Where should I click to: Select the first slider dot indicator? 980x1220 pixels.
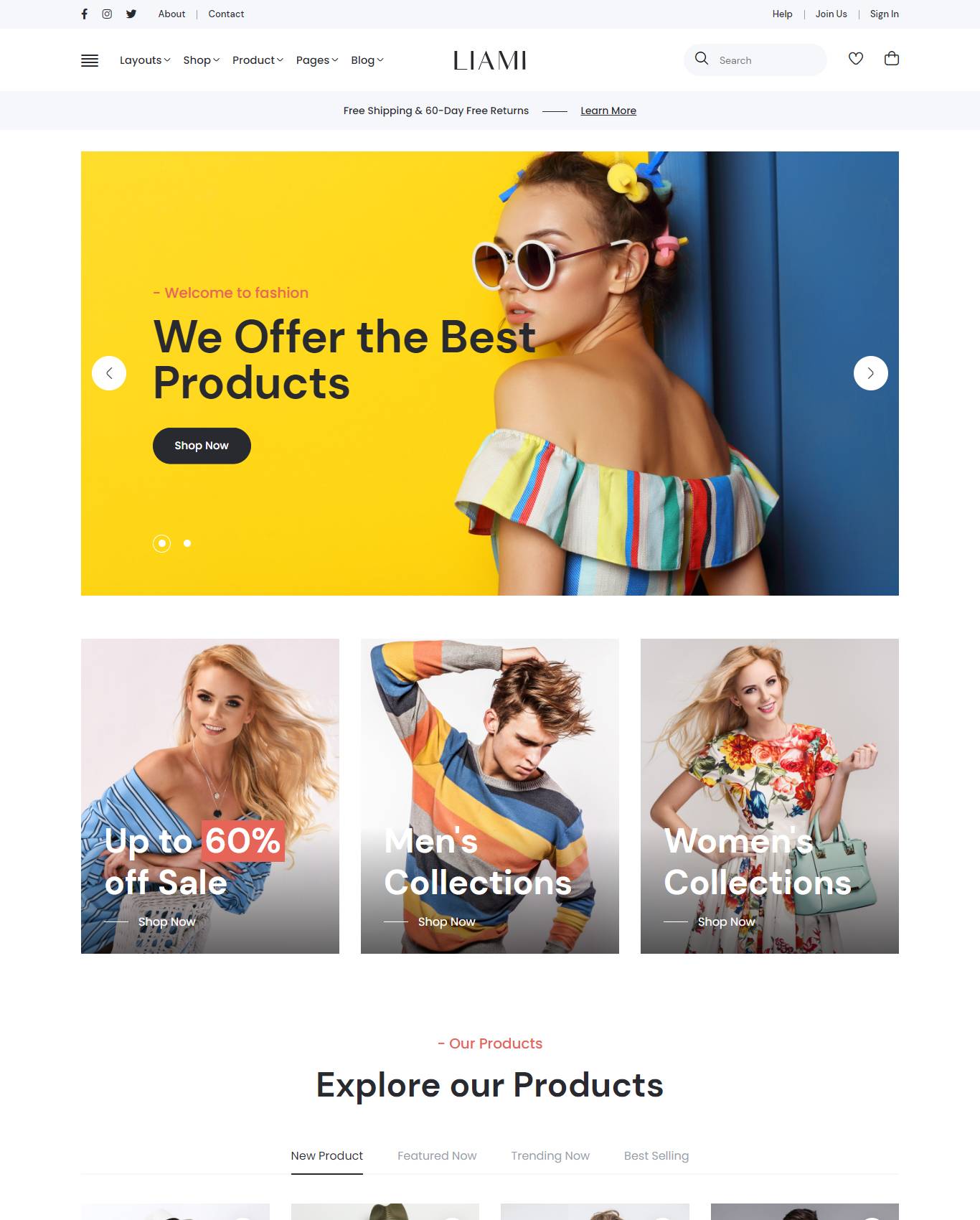click(x=162, y=543)
